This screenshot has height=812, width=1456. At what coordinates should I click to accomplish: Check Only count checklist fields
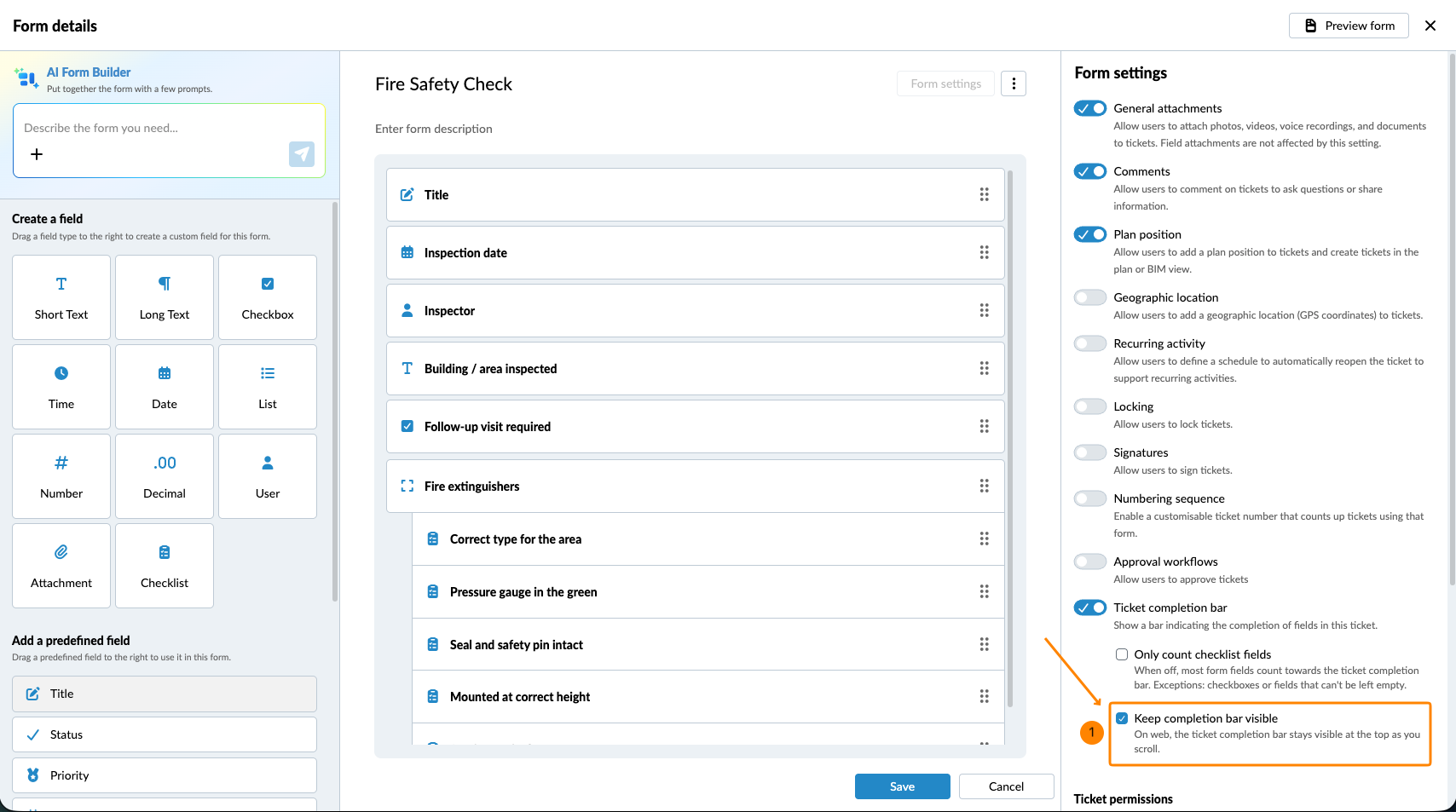[x=1122, y=654]
